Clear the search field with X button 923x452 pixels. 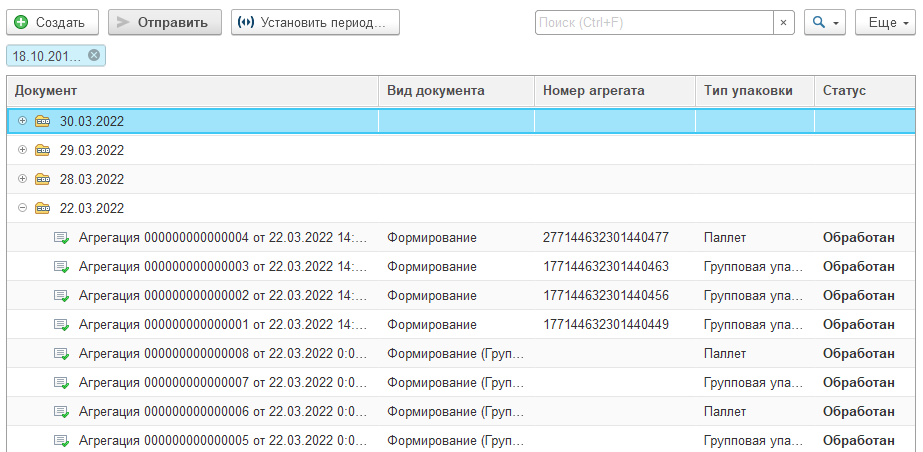click(783, 22)
